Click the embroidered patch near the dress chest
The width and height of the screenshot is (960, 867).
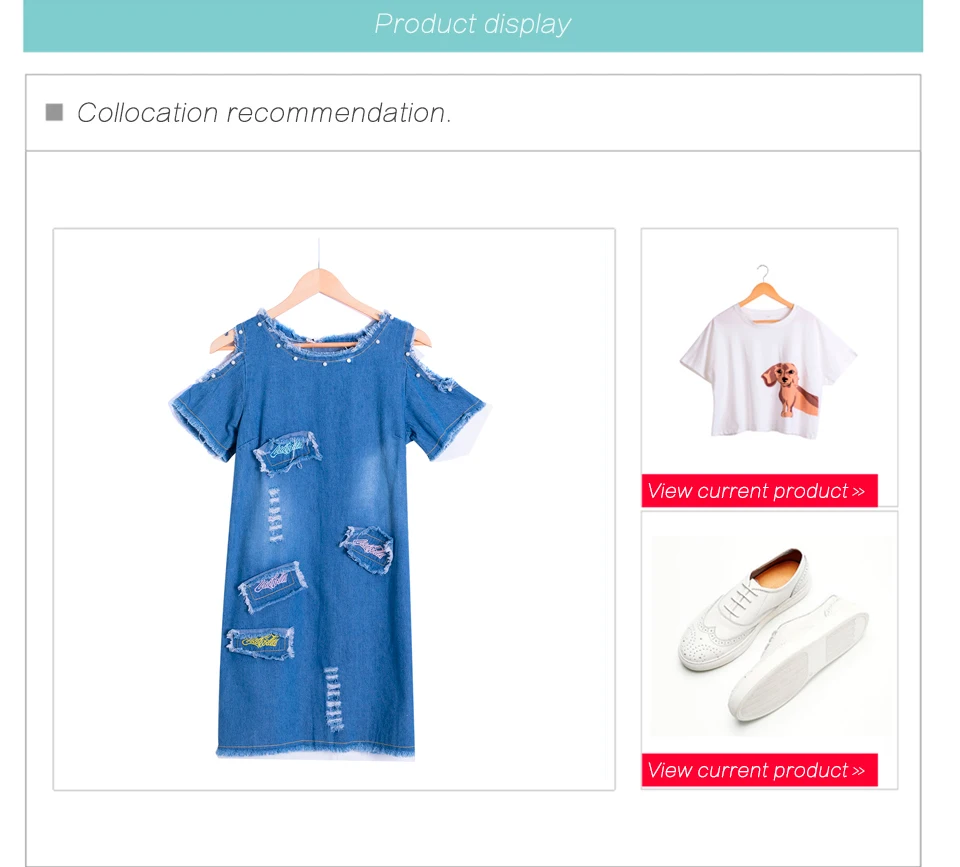(287, 452)
